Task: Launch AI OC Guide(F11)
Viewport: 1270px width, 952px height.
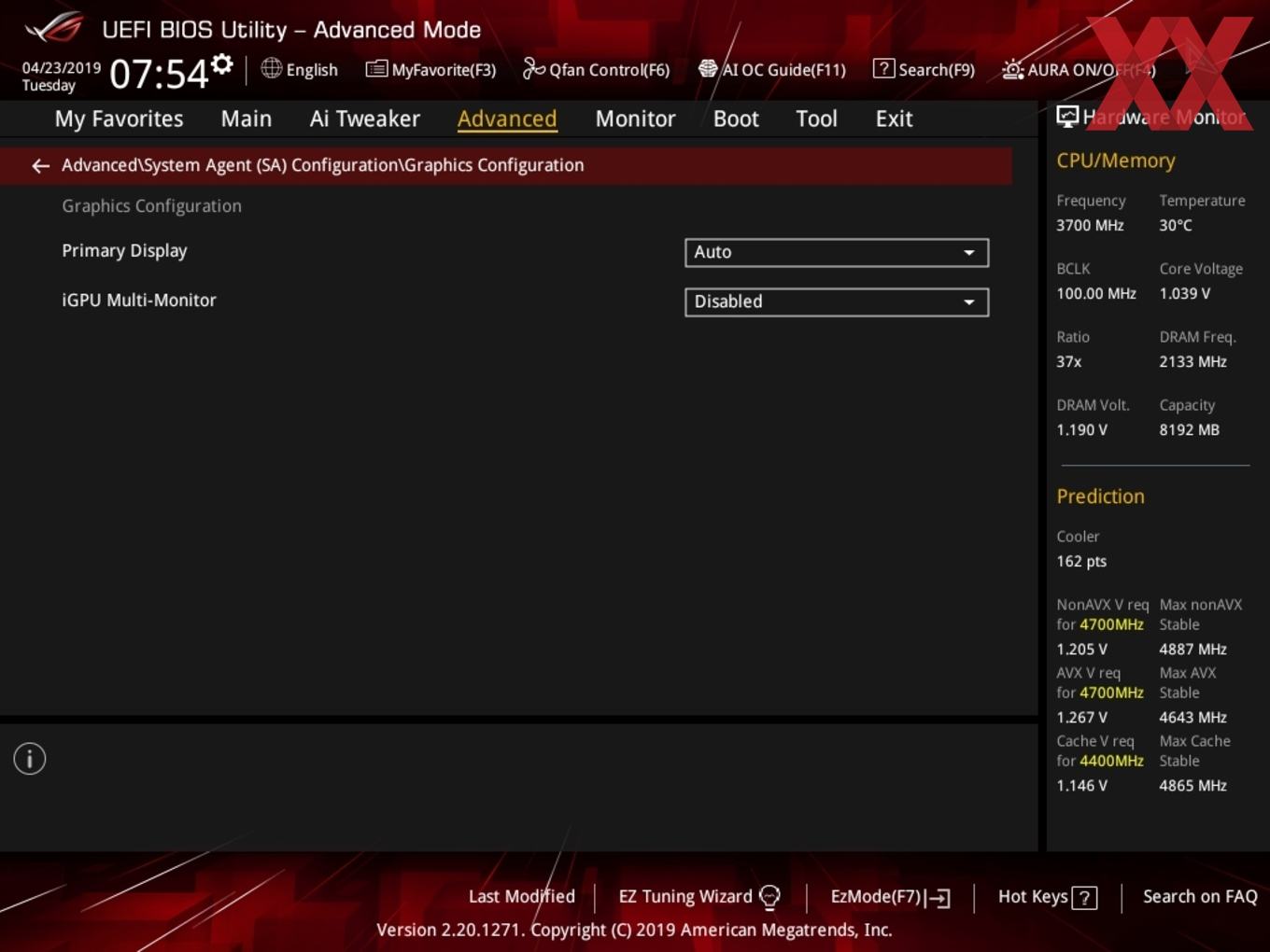Action: (772, 69)
